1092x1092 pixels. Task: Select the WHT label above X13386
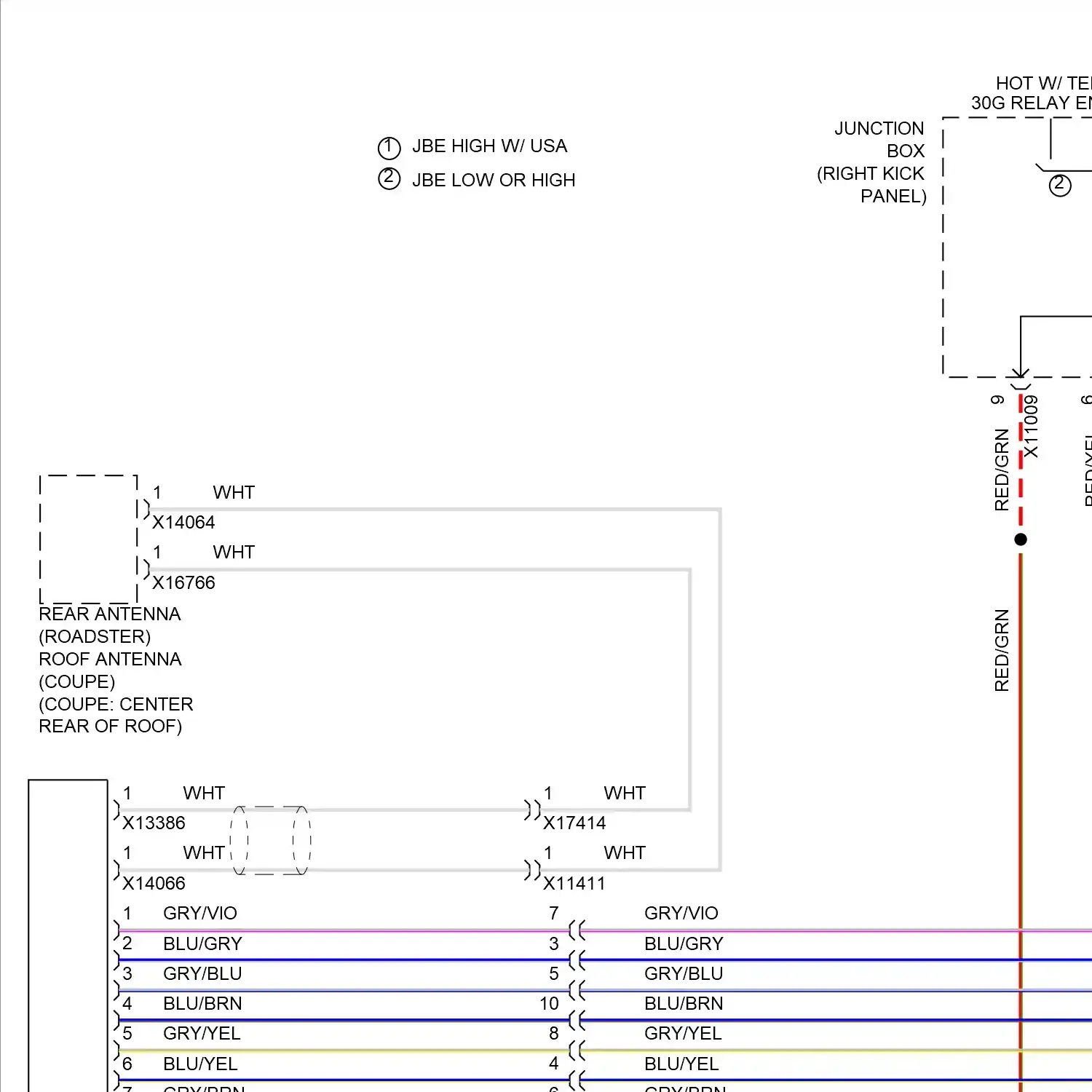pyautogui.click(x=204, y=794)
